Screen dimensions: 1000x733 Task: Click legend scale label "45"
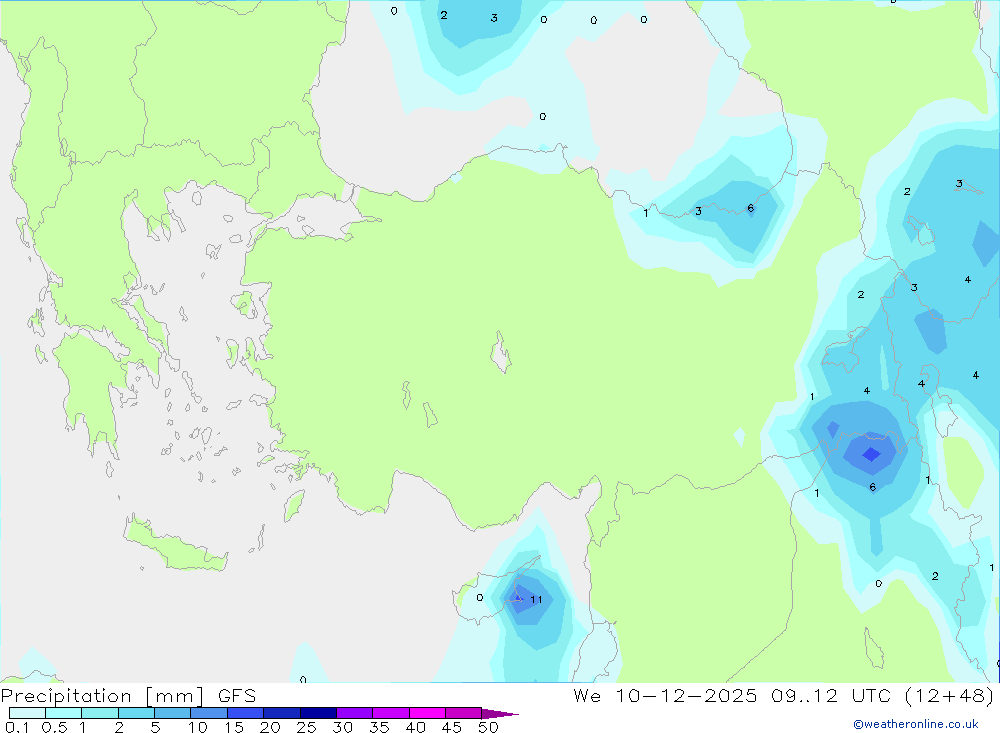[x=452, y=727]
